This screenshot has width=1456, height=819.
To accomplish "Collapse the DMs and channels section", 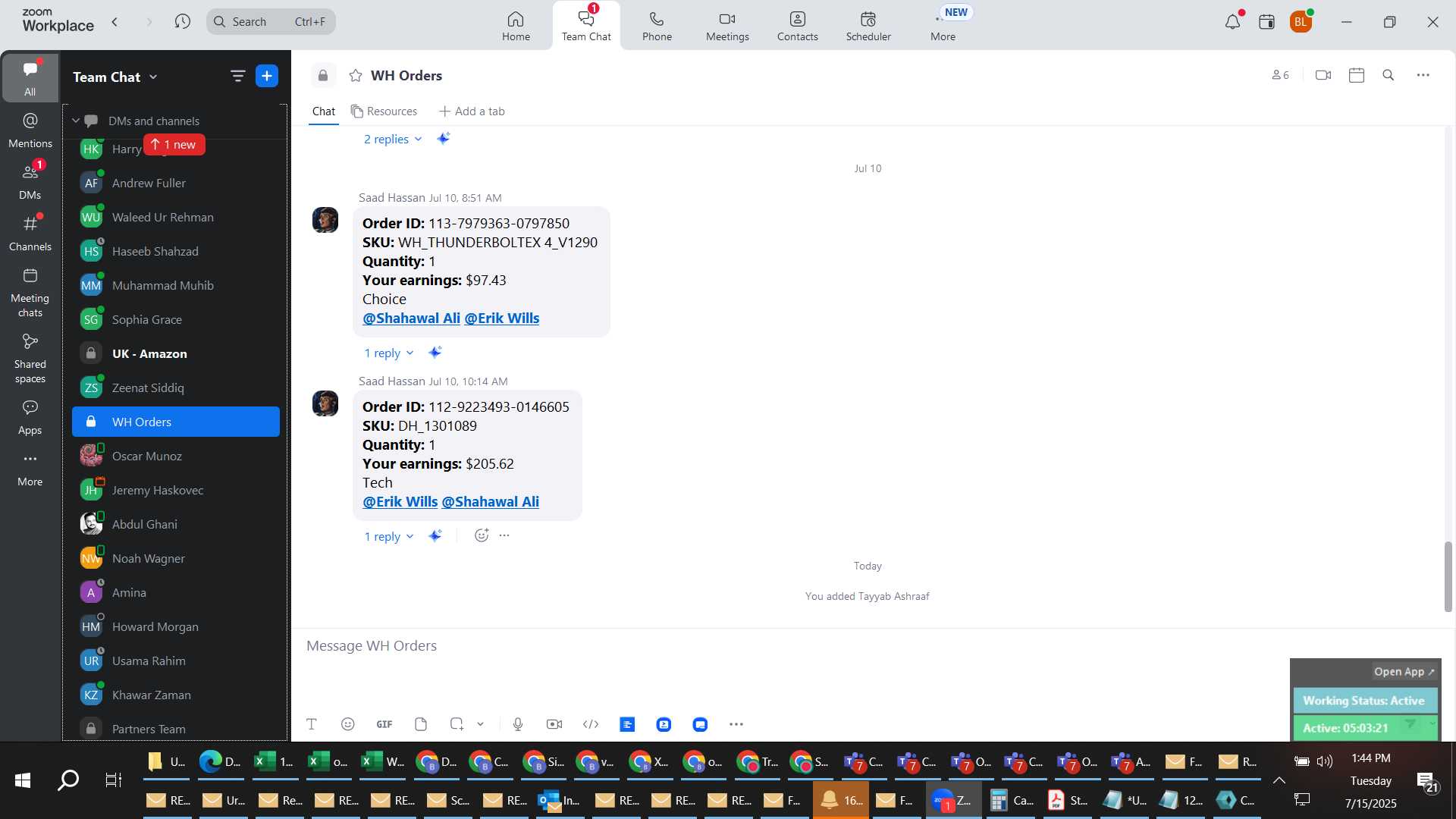I will (x=76, y=121).
